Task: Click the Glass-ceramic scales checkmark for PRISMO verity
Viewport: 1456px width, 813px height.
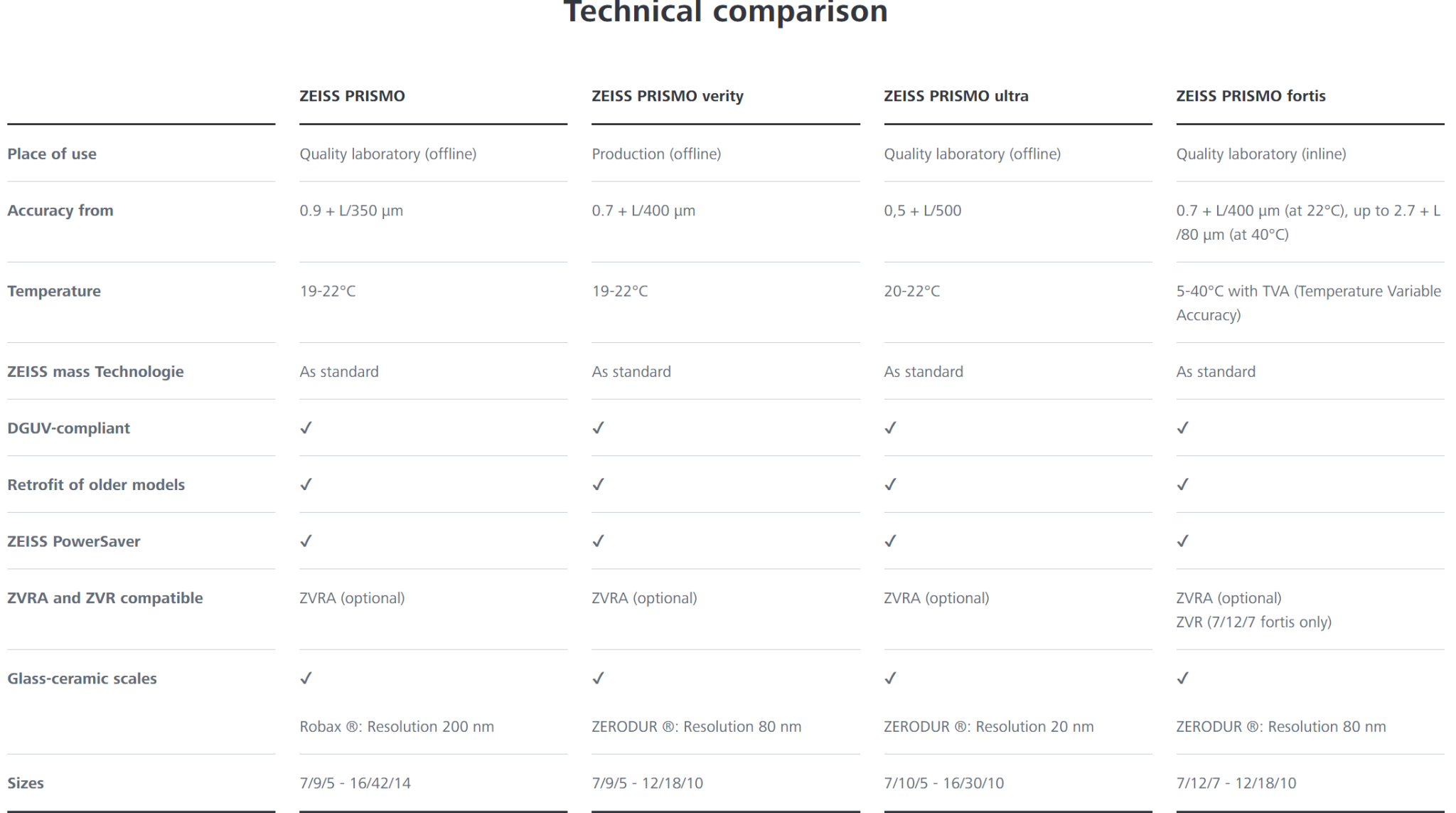Action: coord(599,679)
